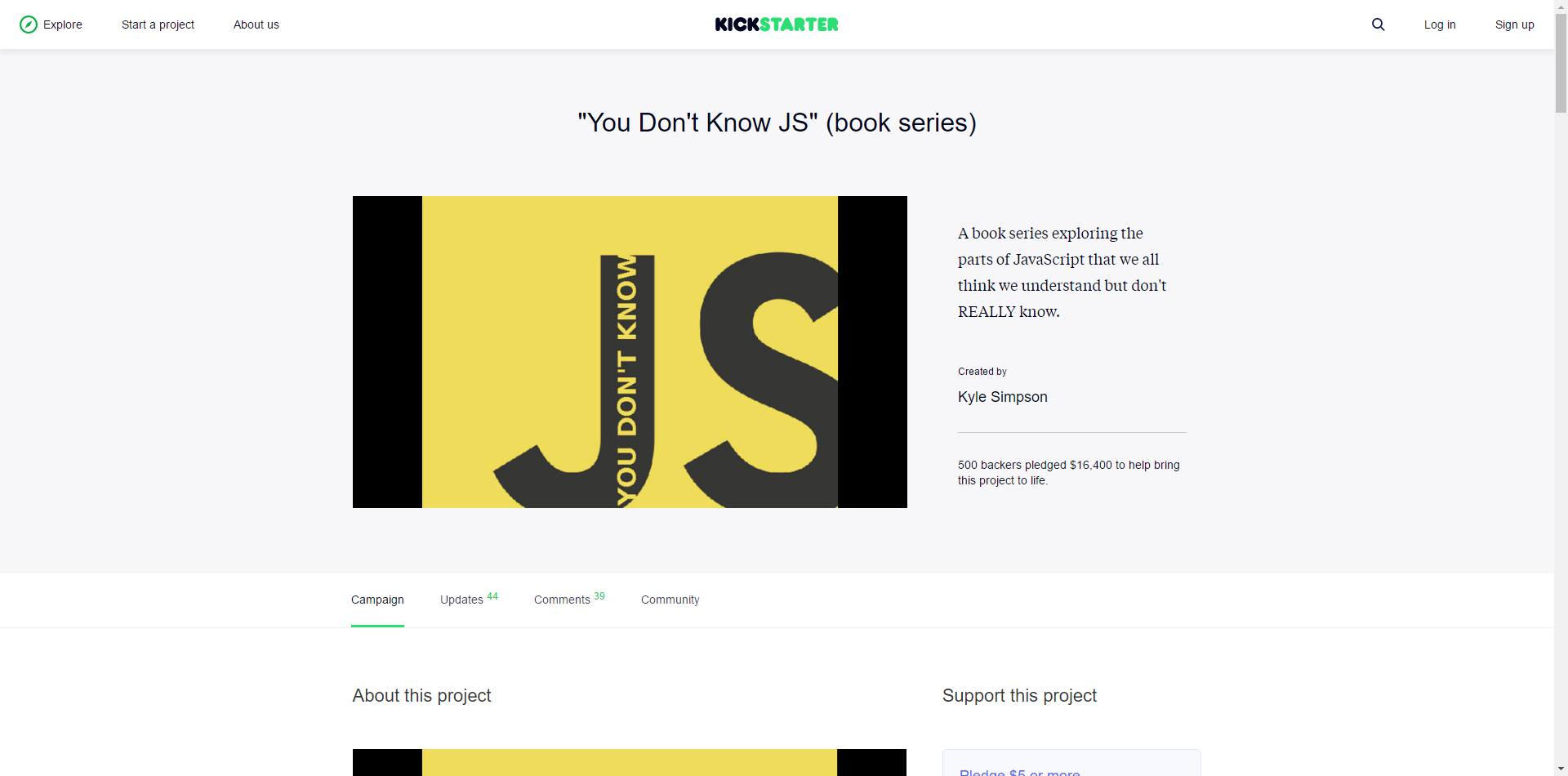Open creator Kyle Simpson's profile

(x=1003, y=397)
